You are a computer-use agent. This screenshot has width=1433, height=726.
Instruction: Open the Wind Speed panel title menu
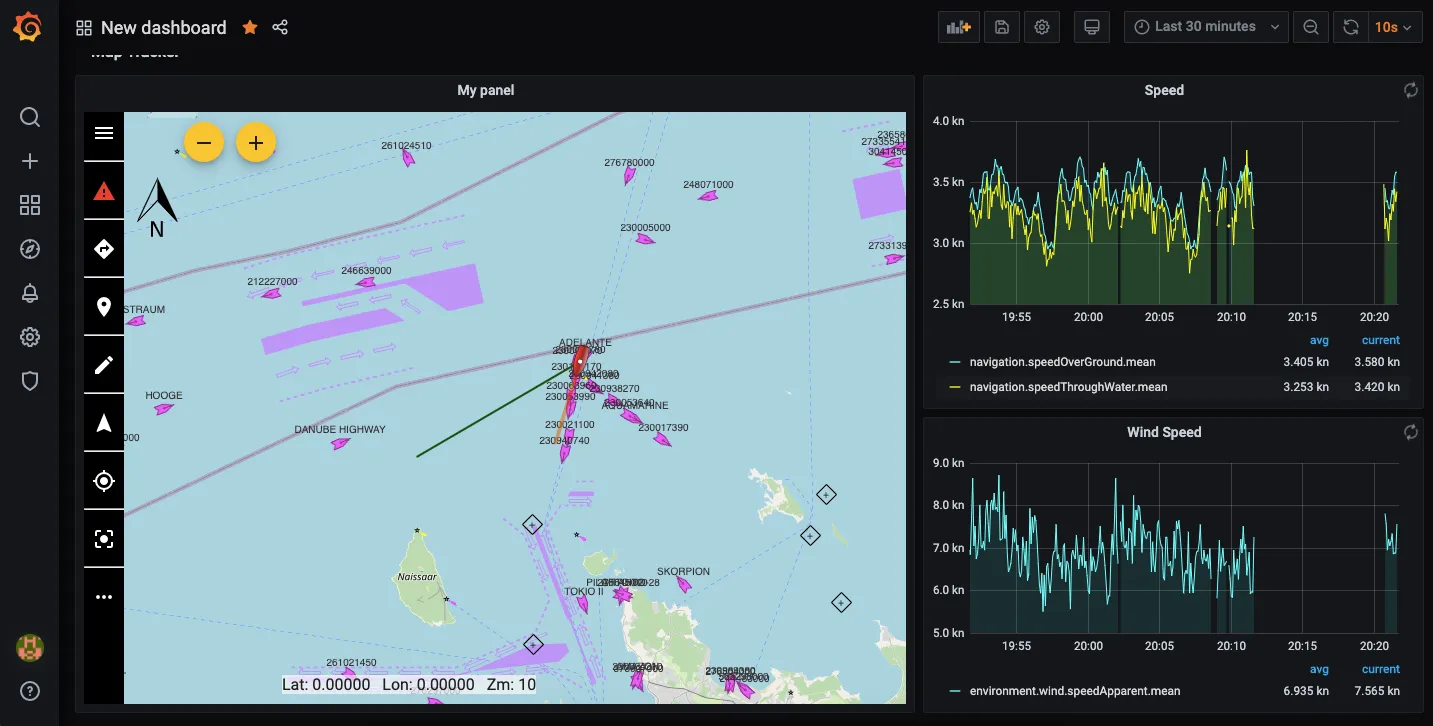pyautogui.click(x=1163, y=432)
